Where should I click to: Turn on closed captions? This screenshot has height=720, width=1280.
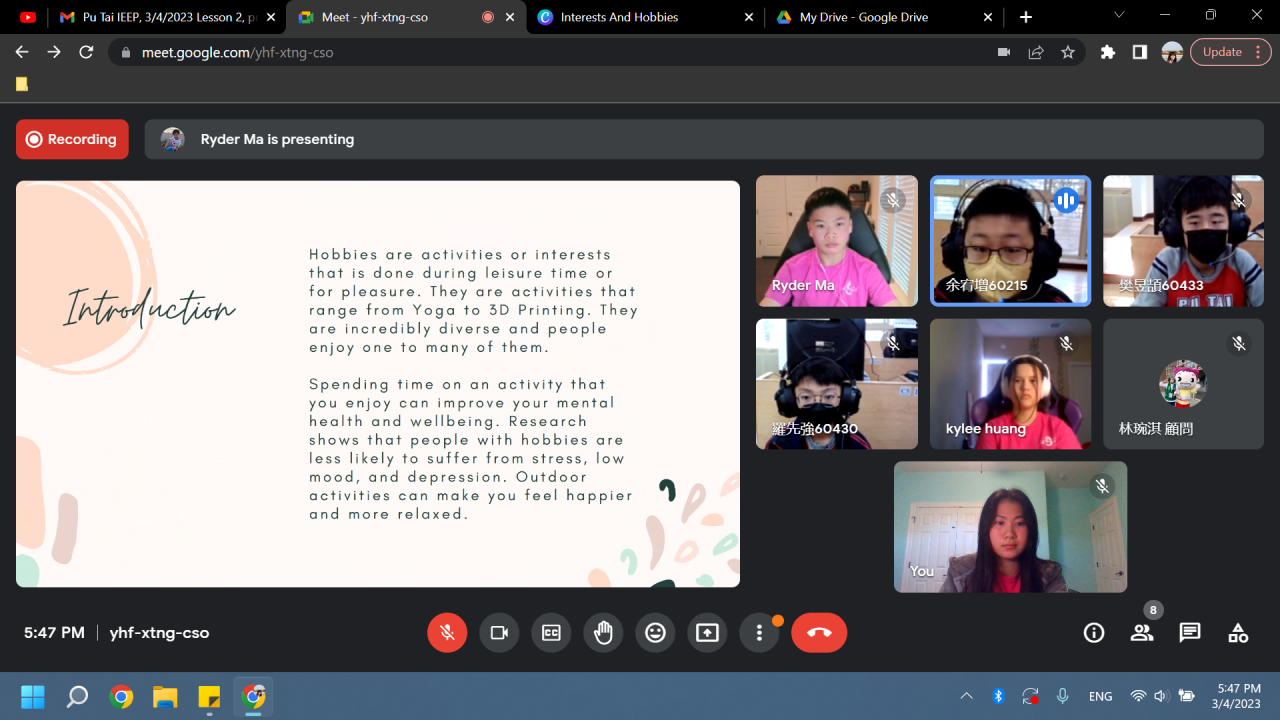(551, 633)
